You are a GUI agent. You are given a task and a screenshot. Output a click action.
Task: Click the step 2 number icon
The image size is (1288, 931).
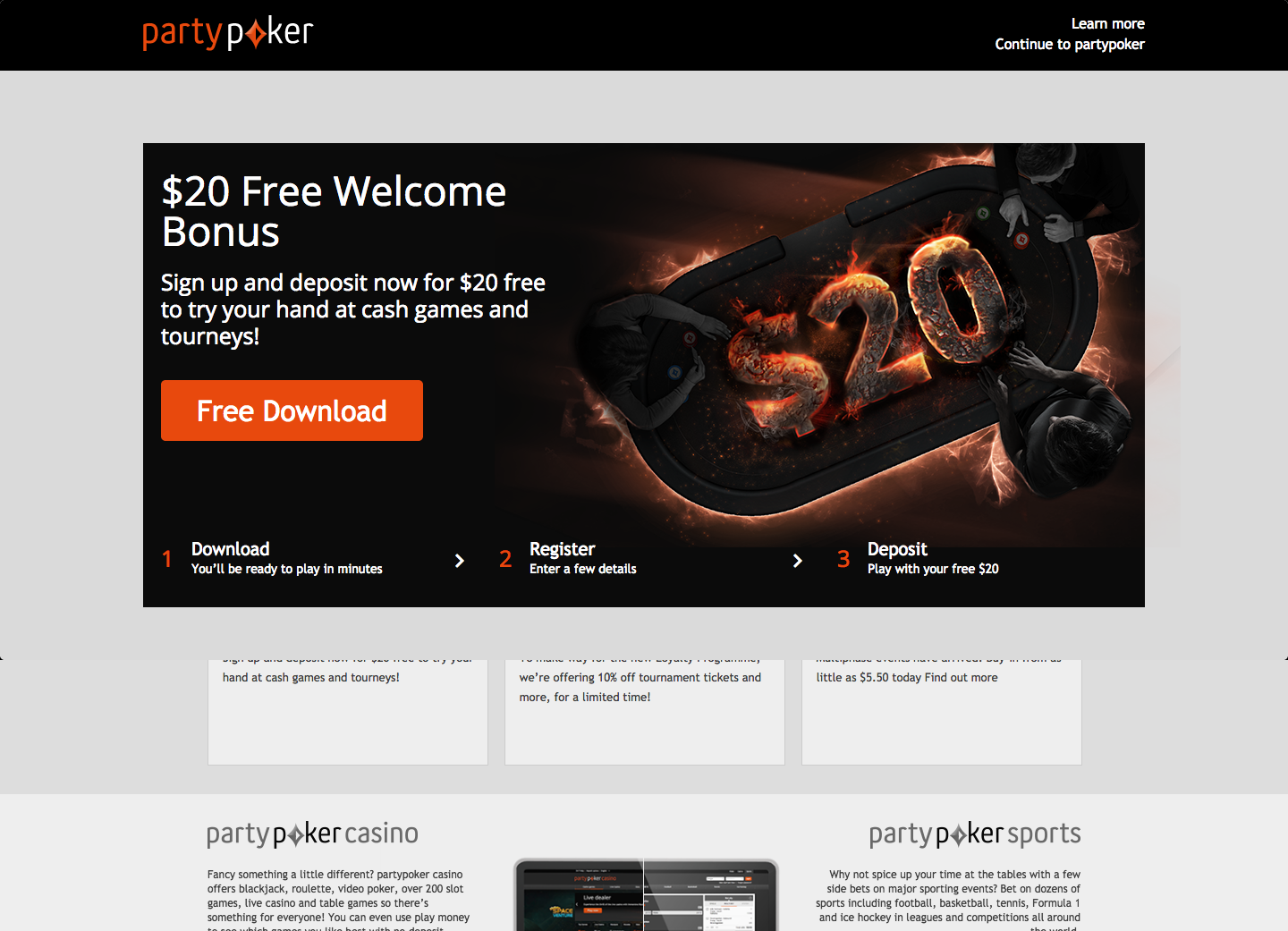(505, 559)
